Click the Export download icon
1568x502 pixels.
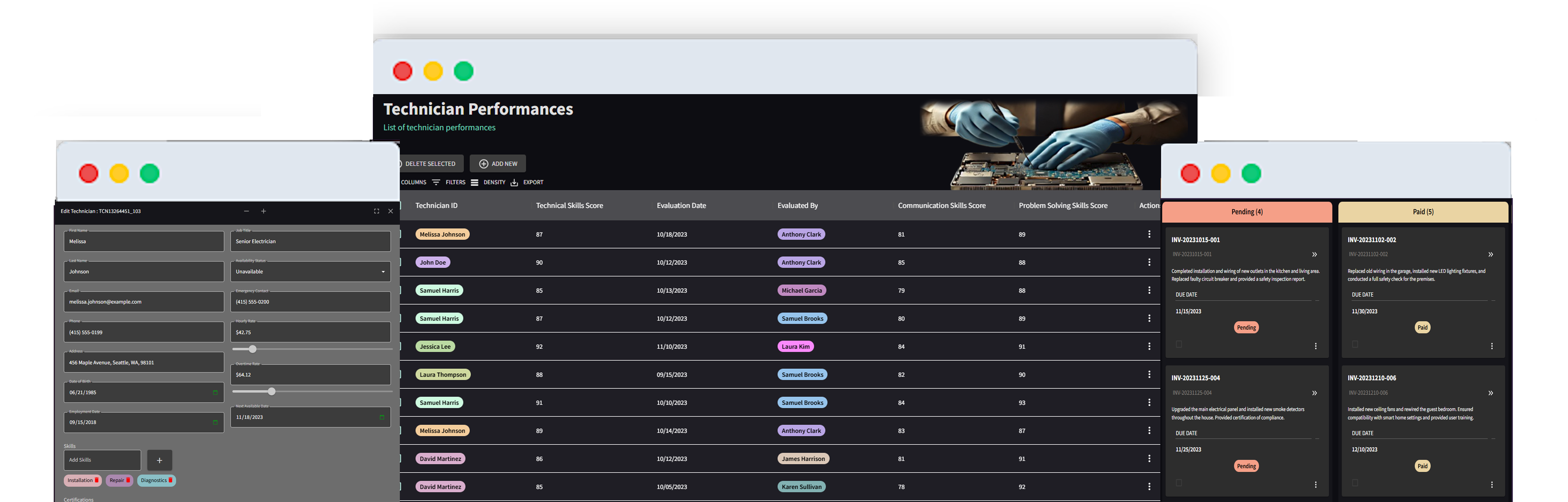coord(514,182)
